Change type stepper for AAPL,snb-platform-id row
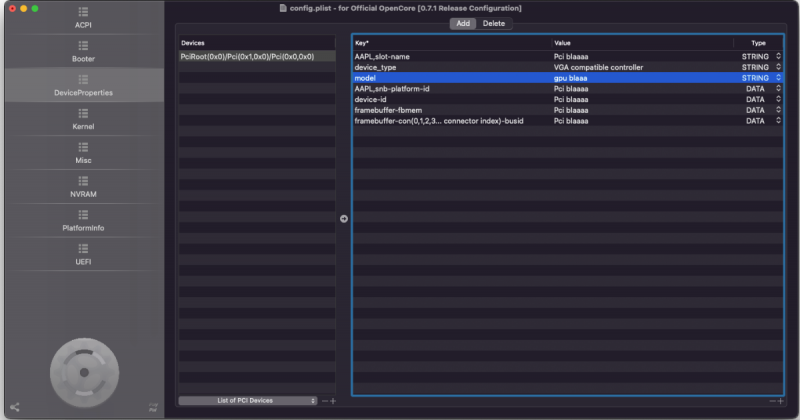The width and height of the screenshot is (800, 420). [x=778, y=88]
